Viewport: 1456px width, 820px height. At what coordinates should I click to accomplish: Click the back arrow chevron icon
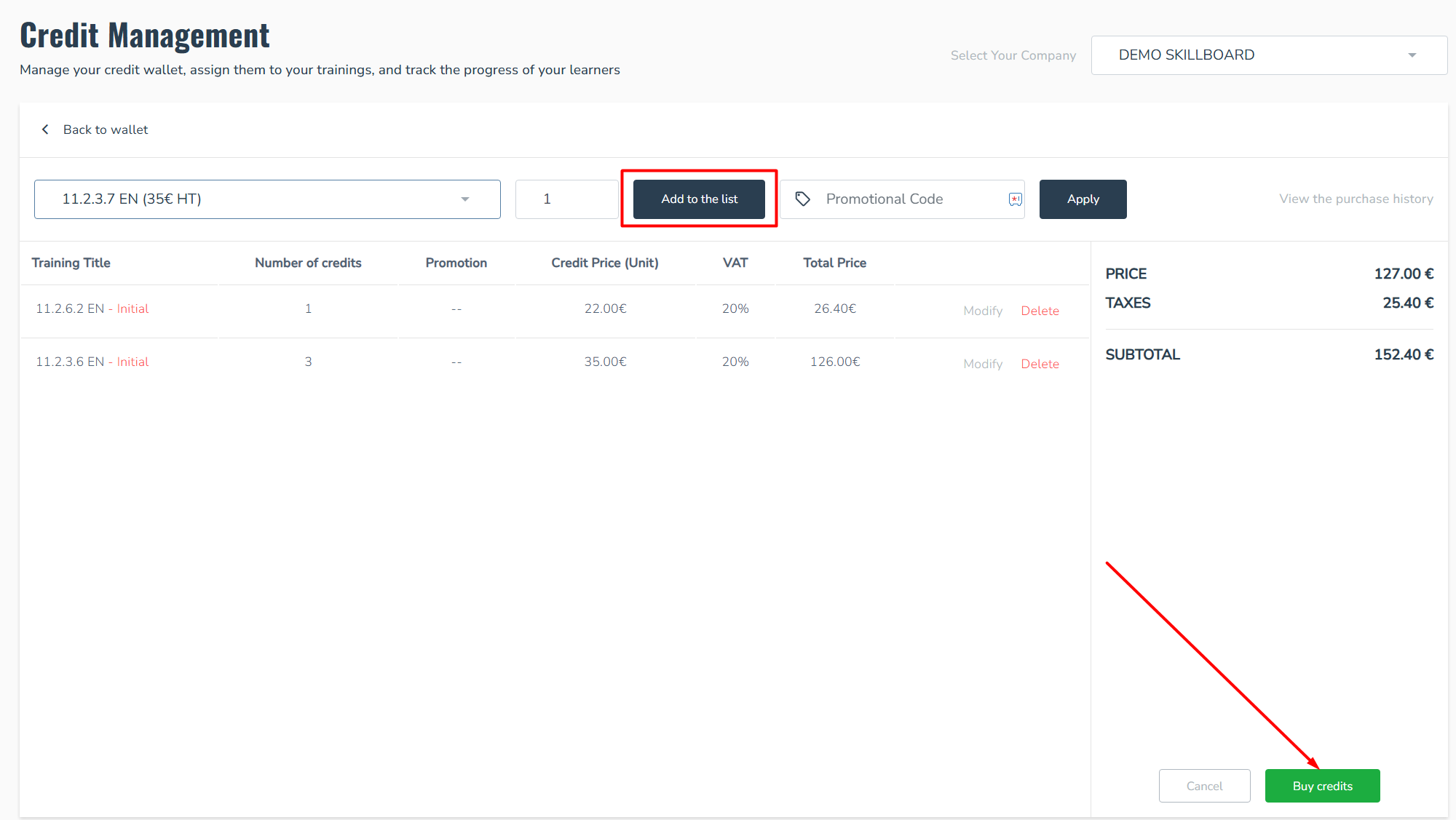tap(45, 130)
